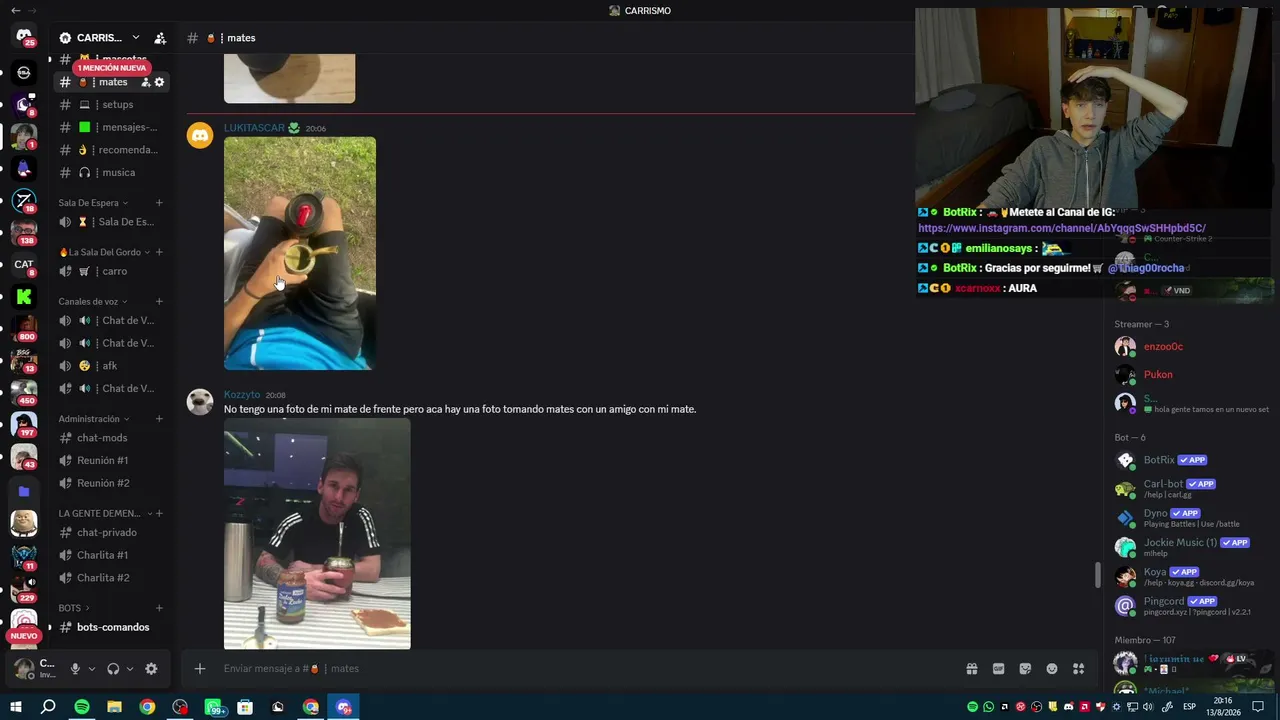Click the NUEVO unread servers badge
The width and height of the screenshot is (1280, 720).
(24, 636)
